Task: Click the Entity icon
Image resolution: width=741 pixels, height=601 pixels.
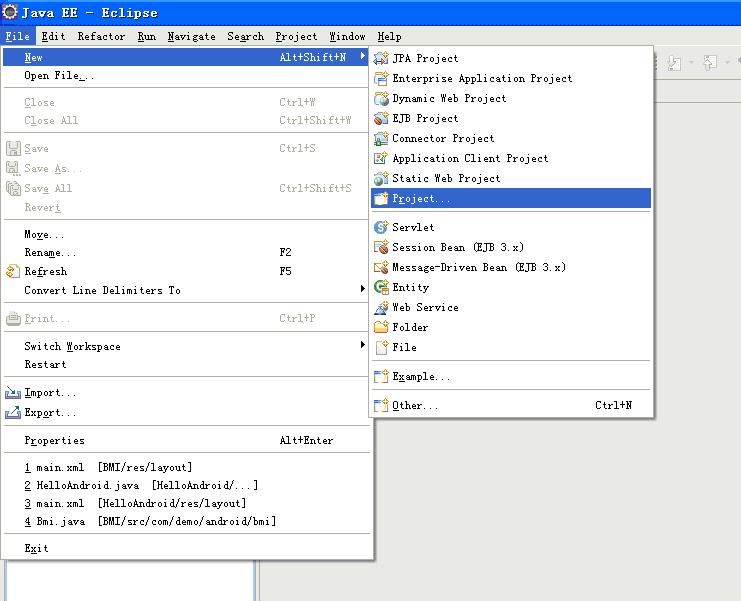Action: click(x=381, y=287)
